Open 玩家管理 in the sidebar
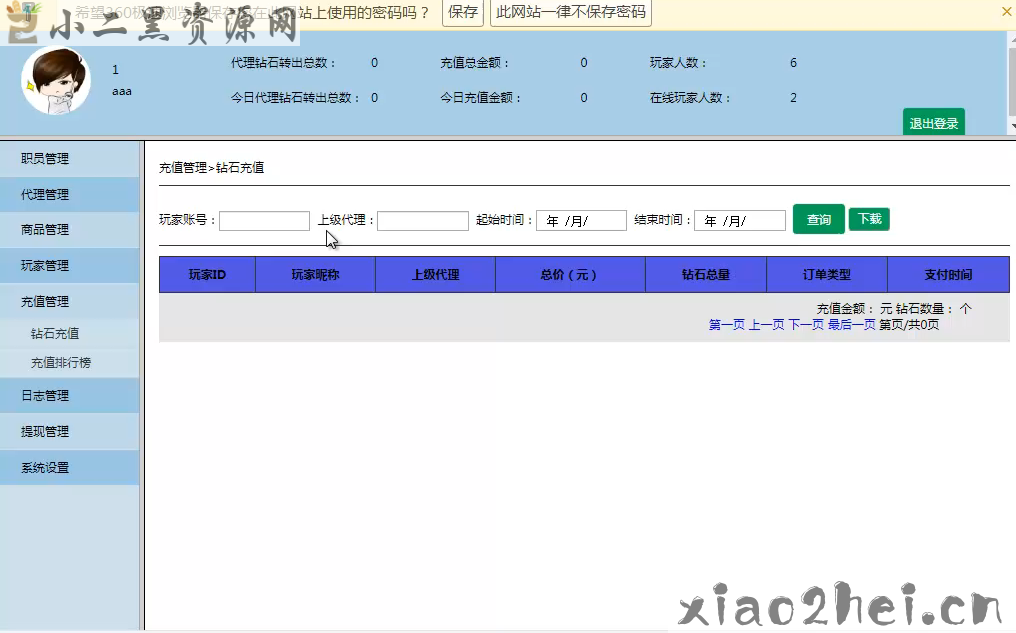 point(70,266)
